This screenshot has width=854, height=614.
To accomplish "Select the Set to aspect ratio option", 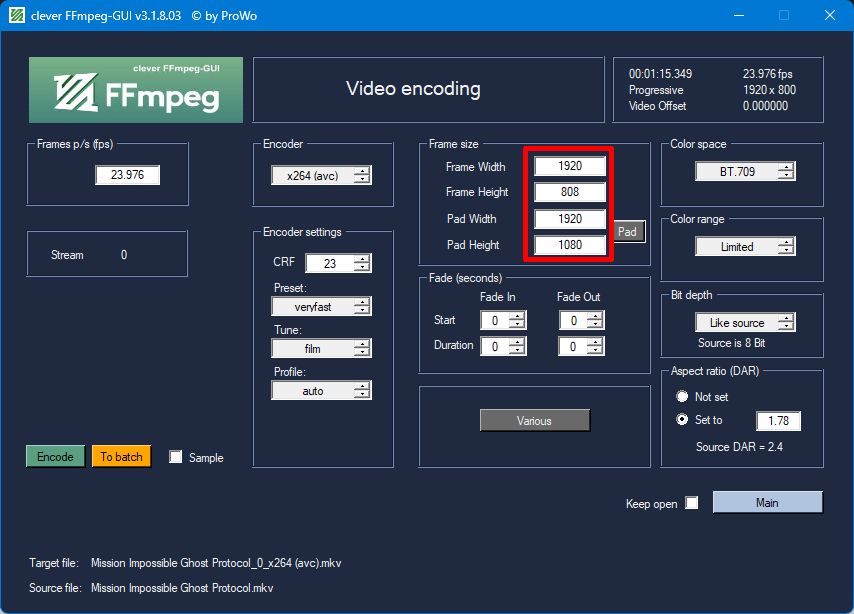I will pos(682,420).
